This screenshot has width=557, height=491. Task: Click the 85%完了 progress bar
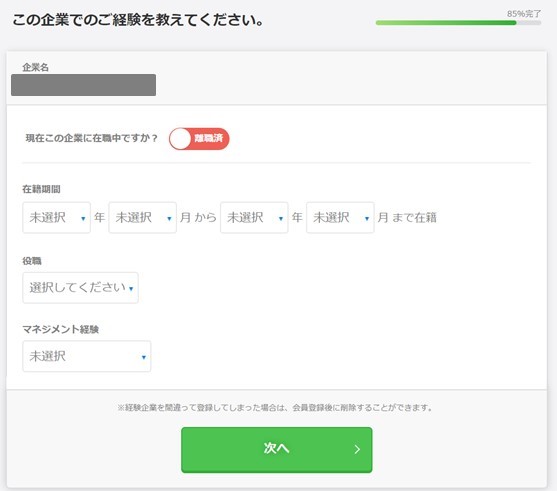point(458,23)
